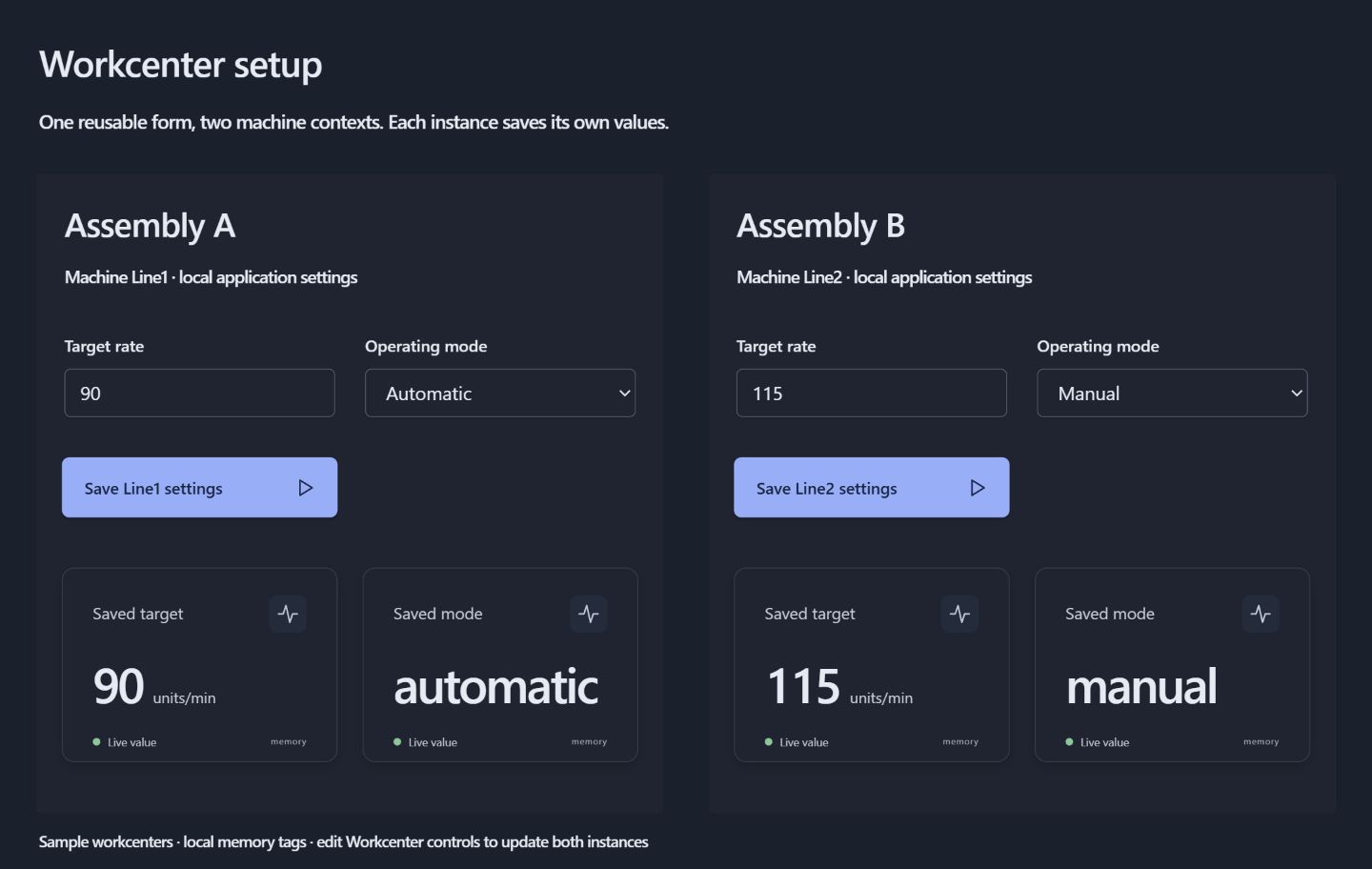This screenshot has height=869, width=1372.
Task: Click the saved mode value manual
Action: coord(1141,686)
